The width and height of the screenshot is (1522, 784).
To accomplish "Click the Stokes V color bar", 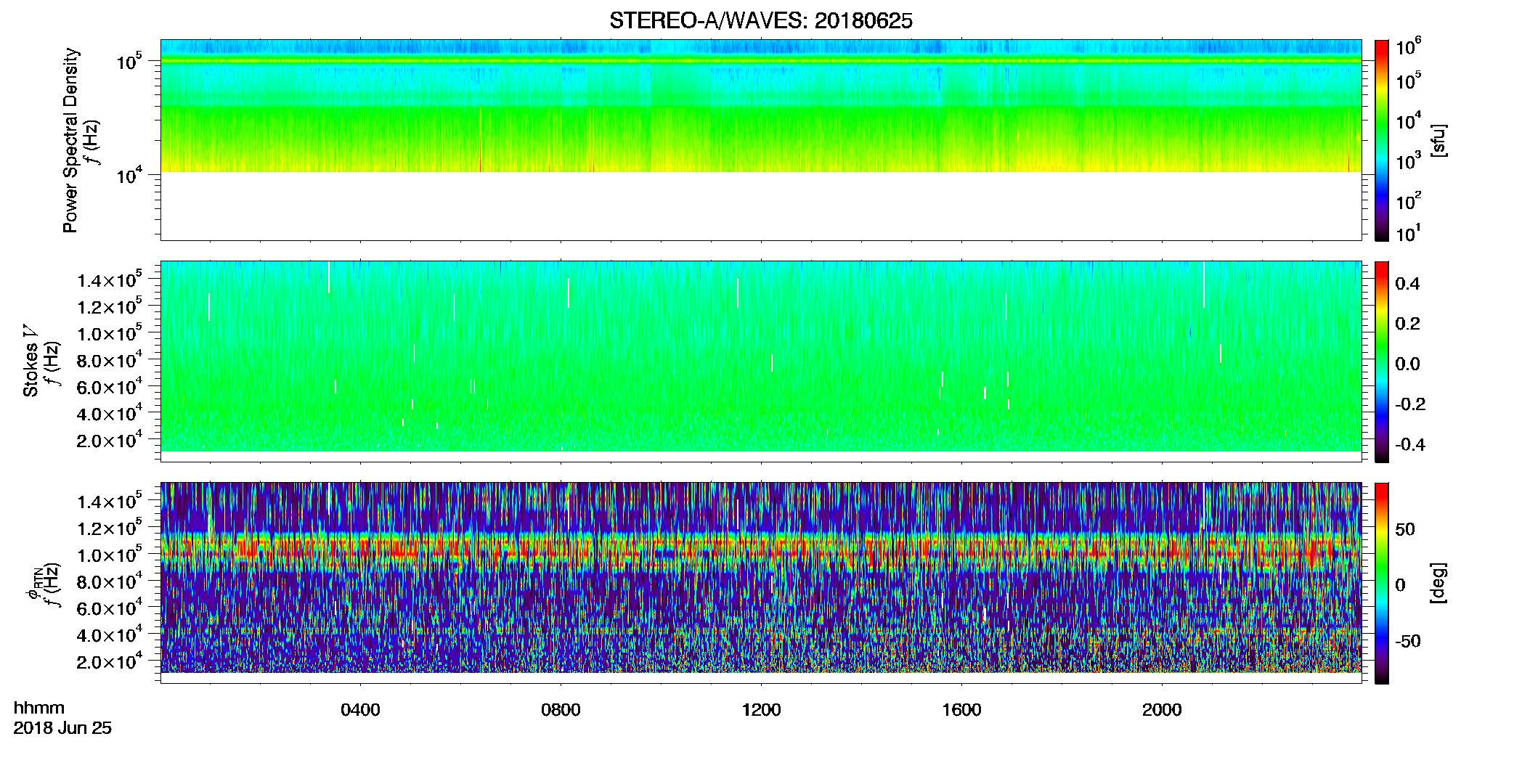I will pyautogui.click(x=1382, y=362).
